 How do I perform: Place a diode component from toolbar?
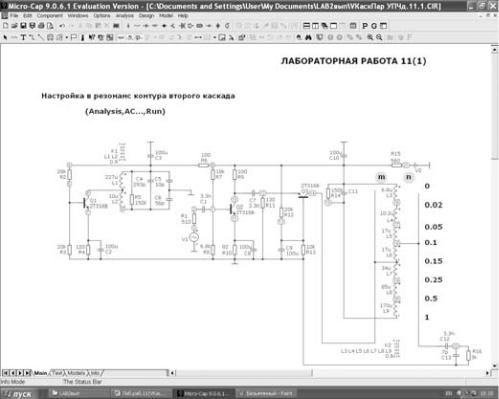click(x=164, y=26)
